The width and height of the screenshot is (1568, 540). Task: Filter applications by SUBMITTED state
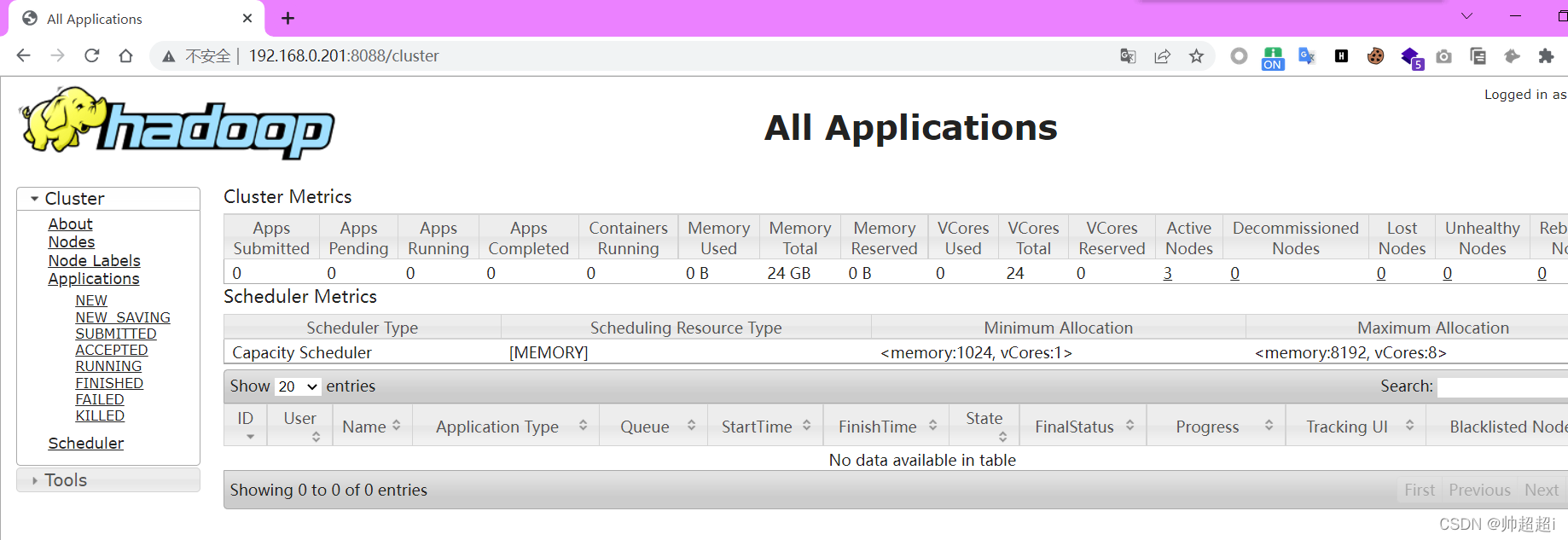[x=116, y=334]
